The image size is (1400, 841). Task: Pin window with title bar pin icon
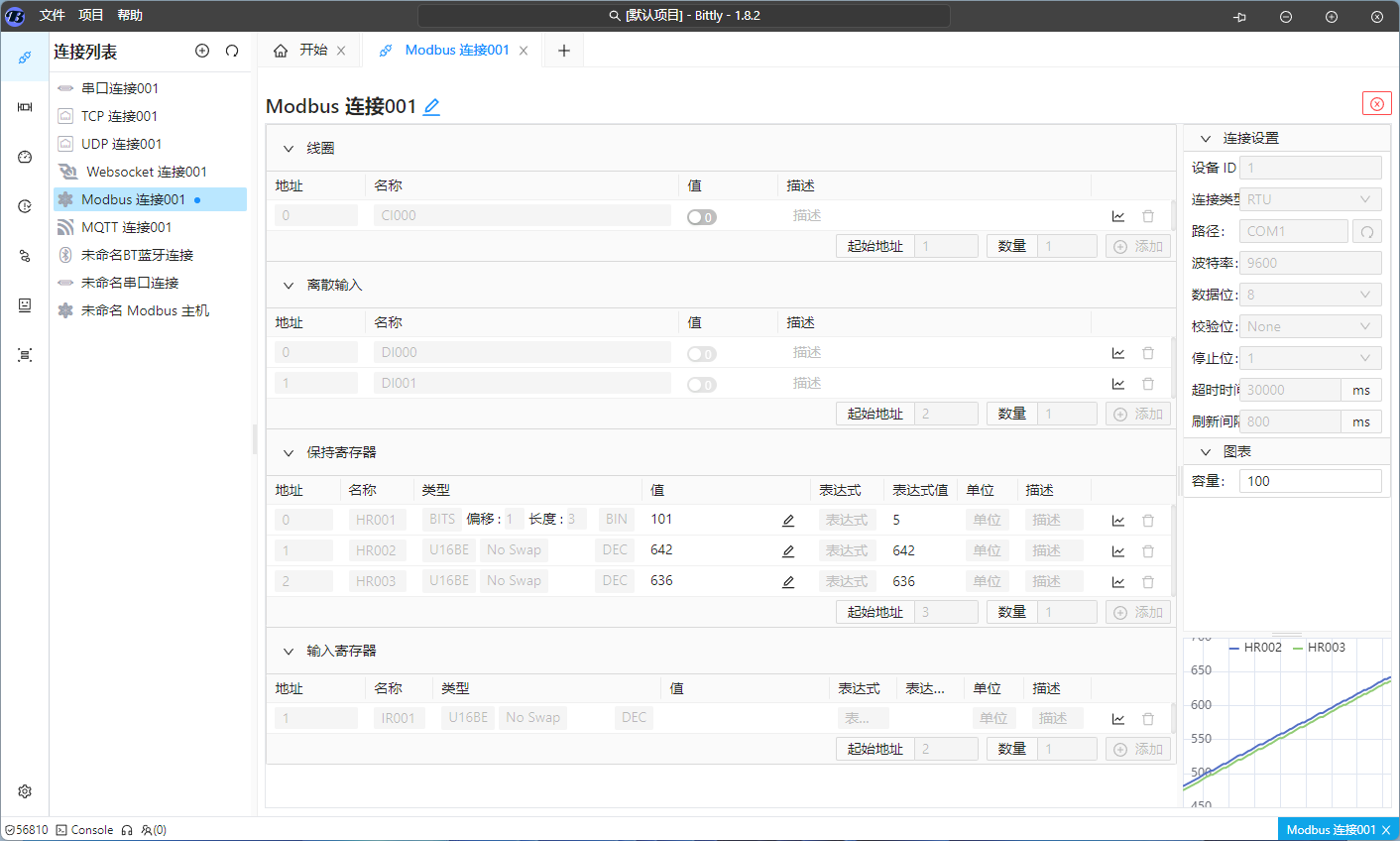pos(1239,16)
